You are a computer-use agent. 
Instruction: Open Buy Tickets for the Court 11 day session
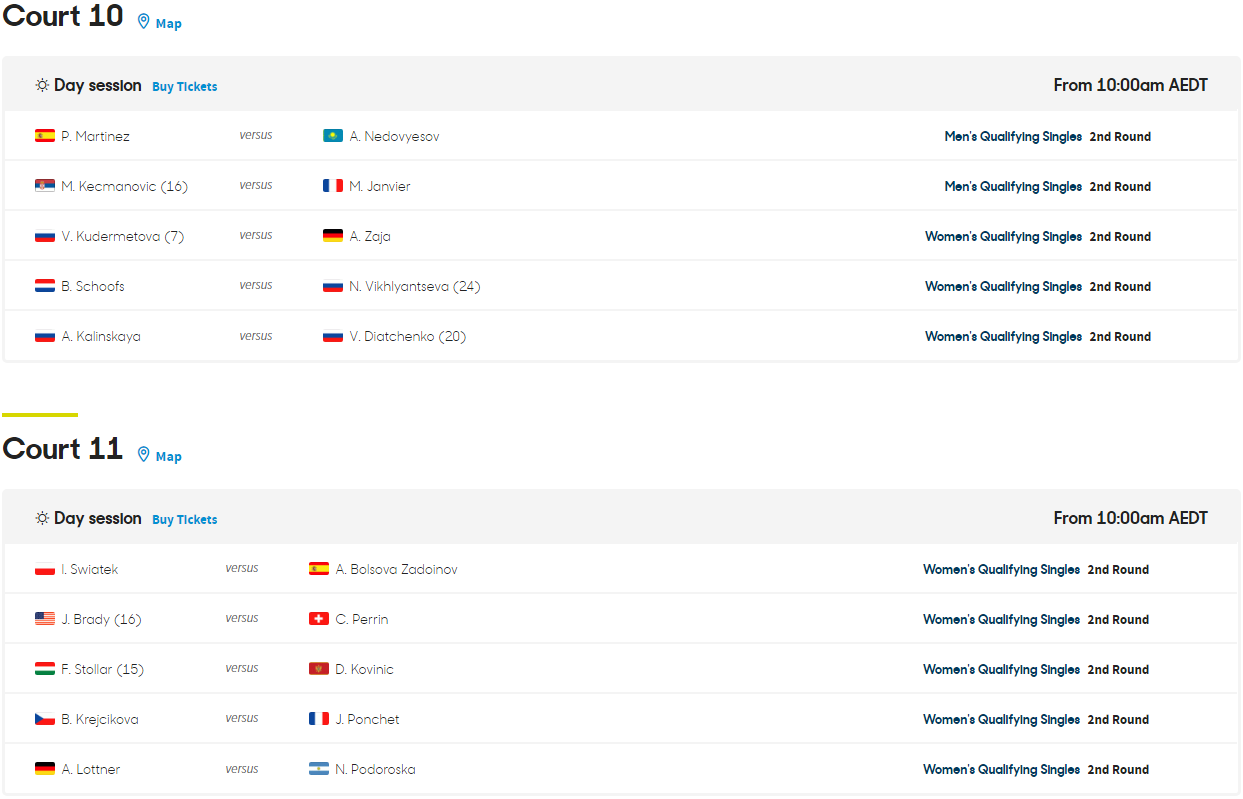coord(185,520)
